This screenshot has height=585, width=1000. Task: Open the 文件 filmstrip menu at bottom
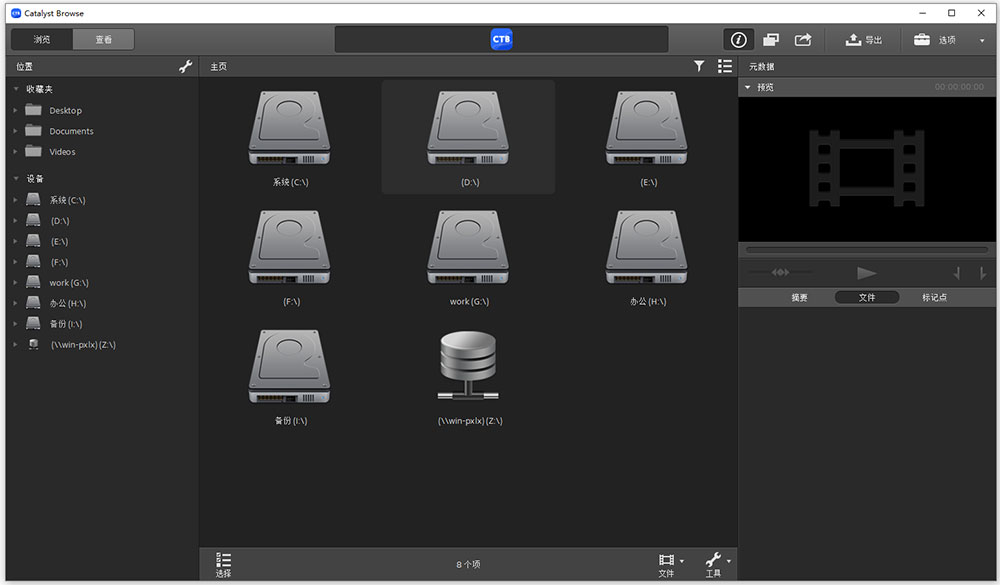tap(670, 565)
